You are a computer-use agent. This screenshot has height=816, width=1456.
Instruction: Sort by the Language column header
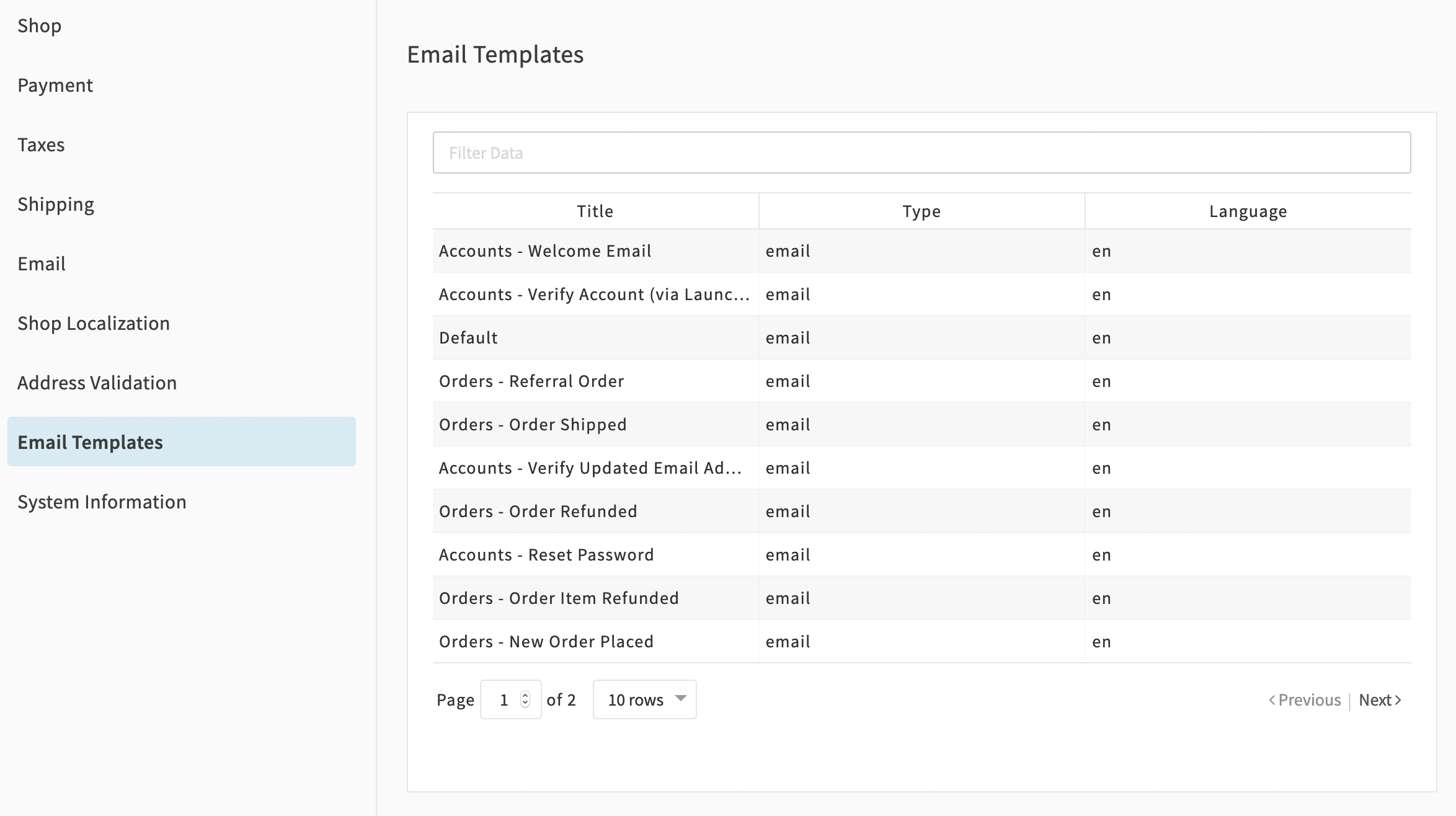click(x=1248, y=211)
